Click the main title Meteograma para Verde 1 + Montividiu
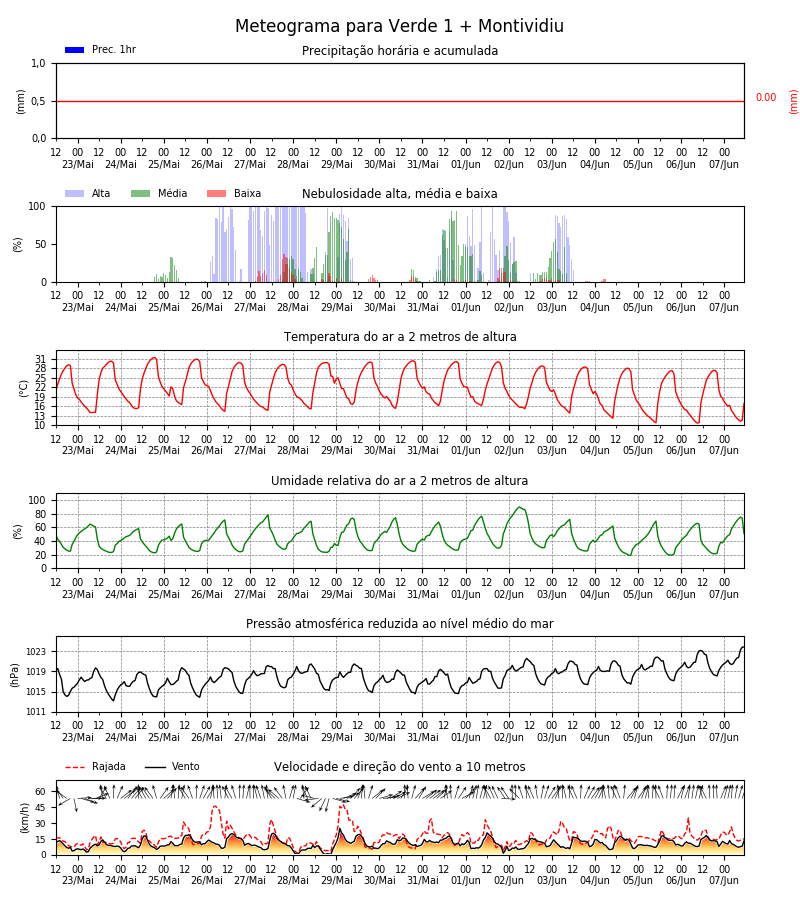 [399, 26]
